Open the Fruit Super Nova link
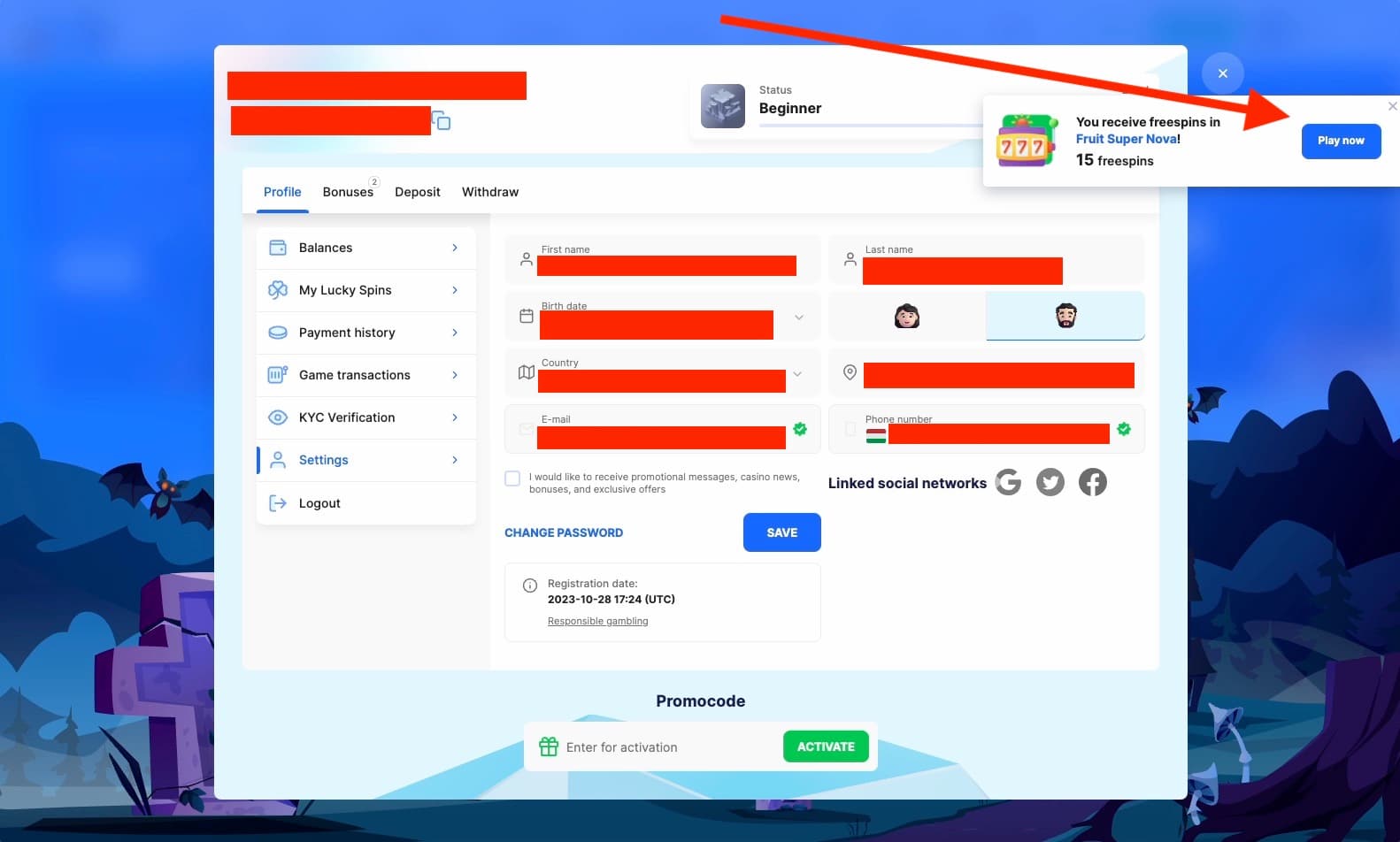The width and height of the screenshot is (1400, 842). click(1127, 139)
